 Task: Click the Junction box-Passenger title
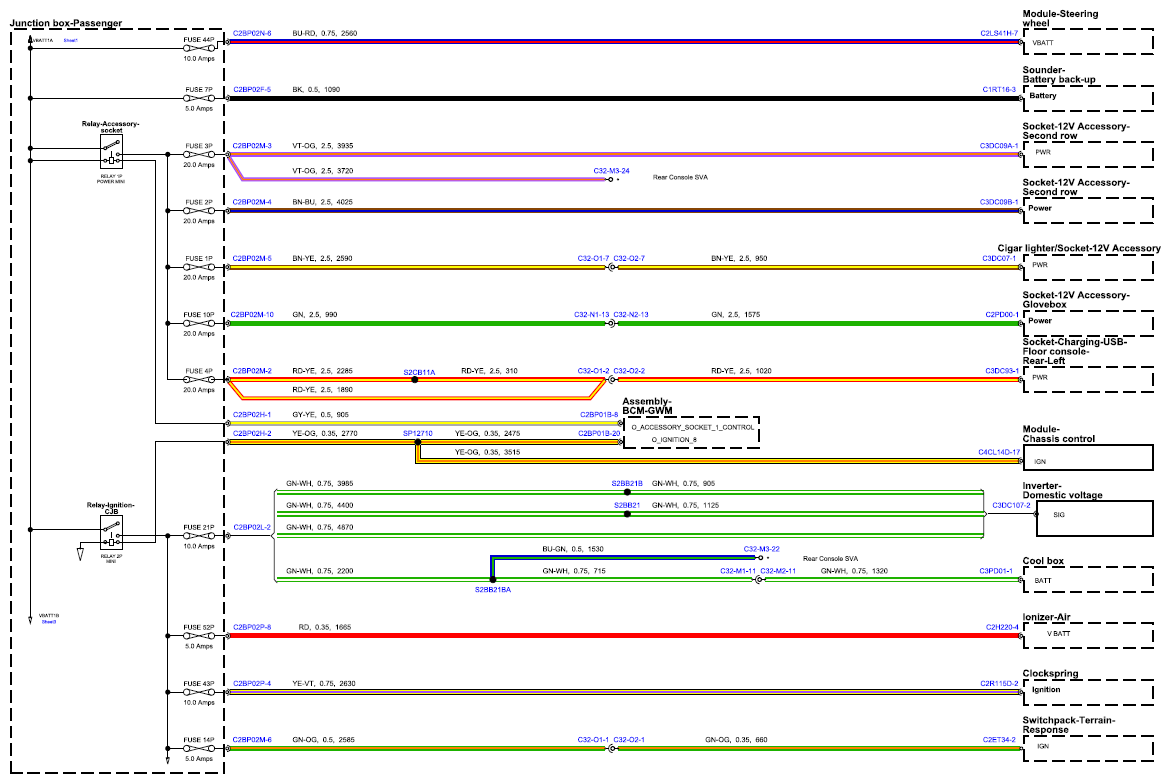(x=66, y=23)
